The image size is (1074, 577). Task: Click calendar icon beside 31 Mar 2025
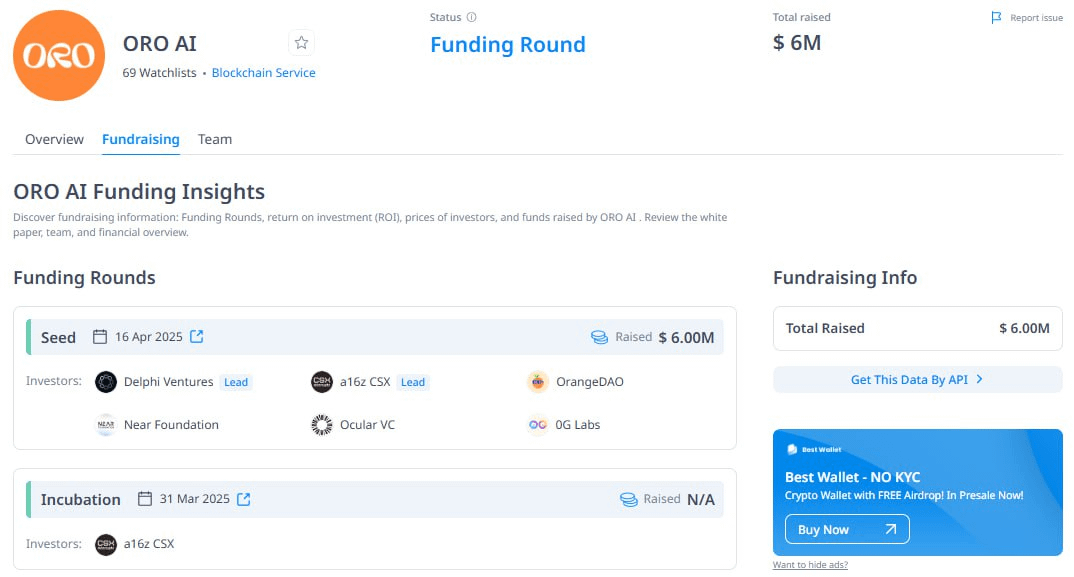pos(145,498)
